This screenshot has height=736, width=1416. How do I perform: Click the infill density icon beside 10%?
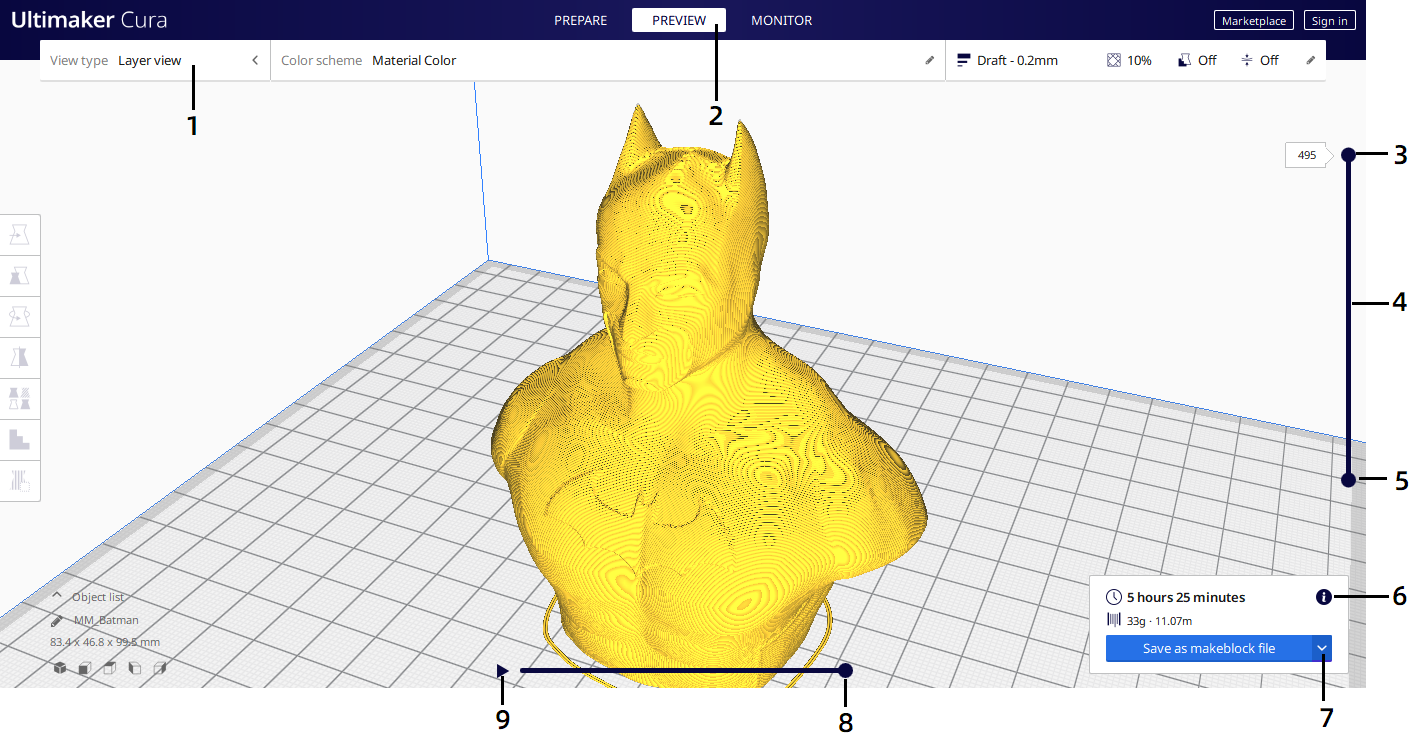click(x=1114, y=60)
